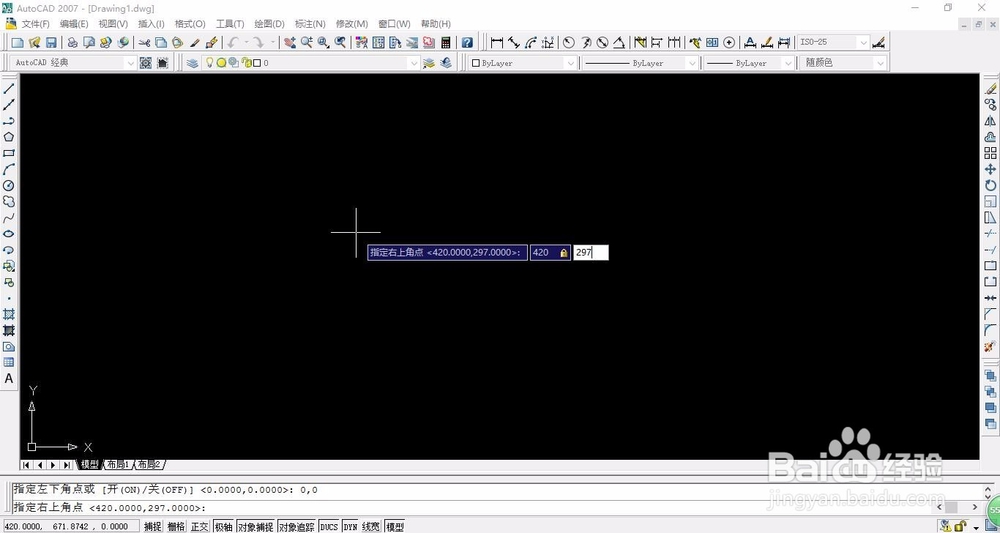Select the Array tool in Modify toolbar

coord(990,153)
